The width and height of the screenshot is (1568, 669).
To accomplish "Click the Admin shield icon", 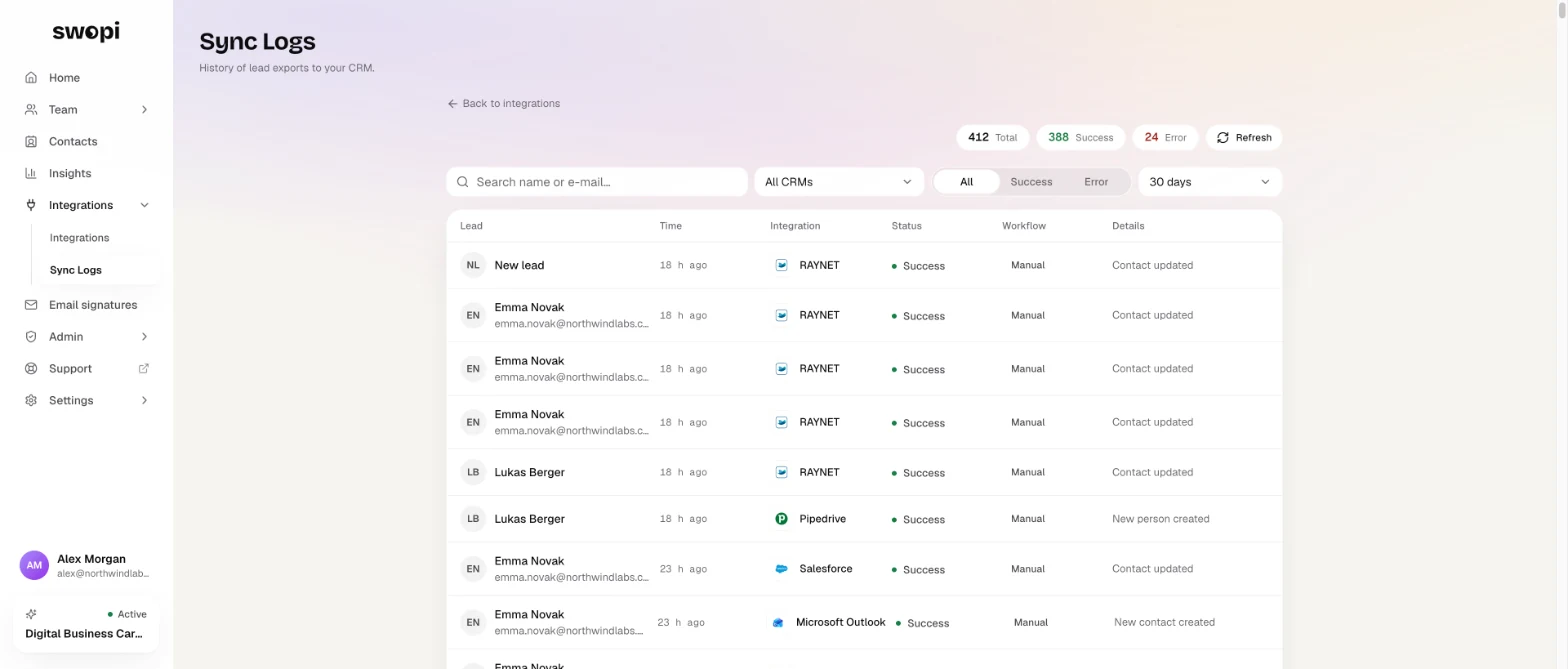I will tap(31, 337).
